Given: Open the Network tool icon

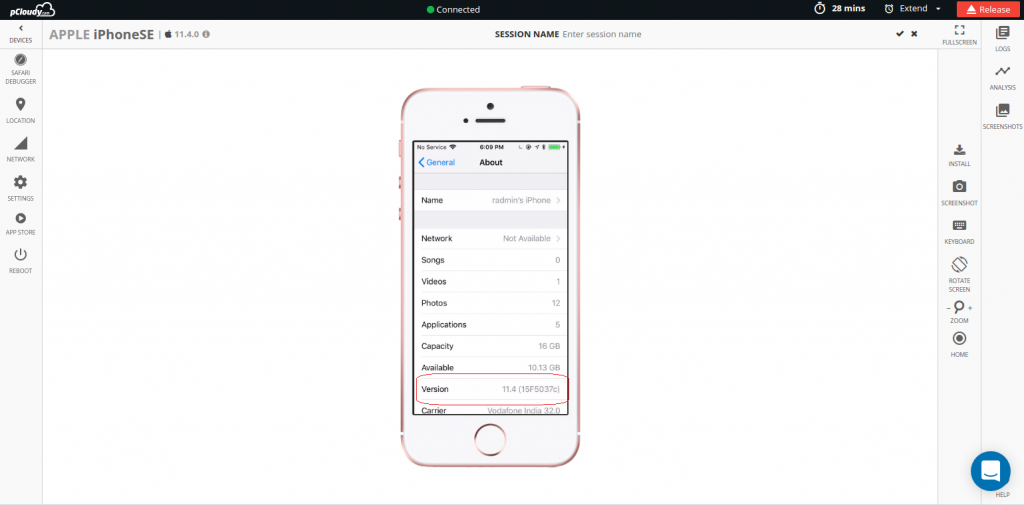Looking at the screenshot, I should 20,143.
